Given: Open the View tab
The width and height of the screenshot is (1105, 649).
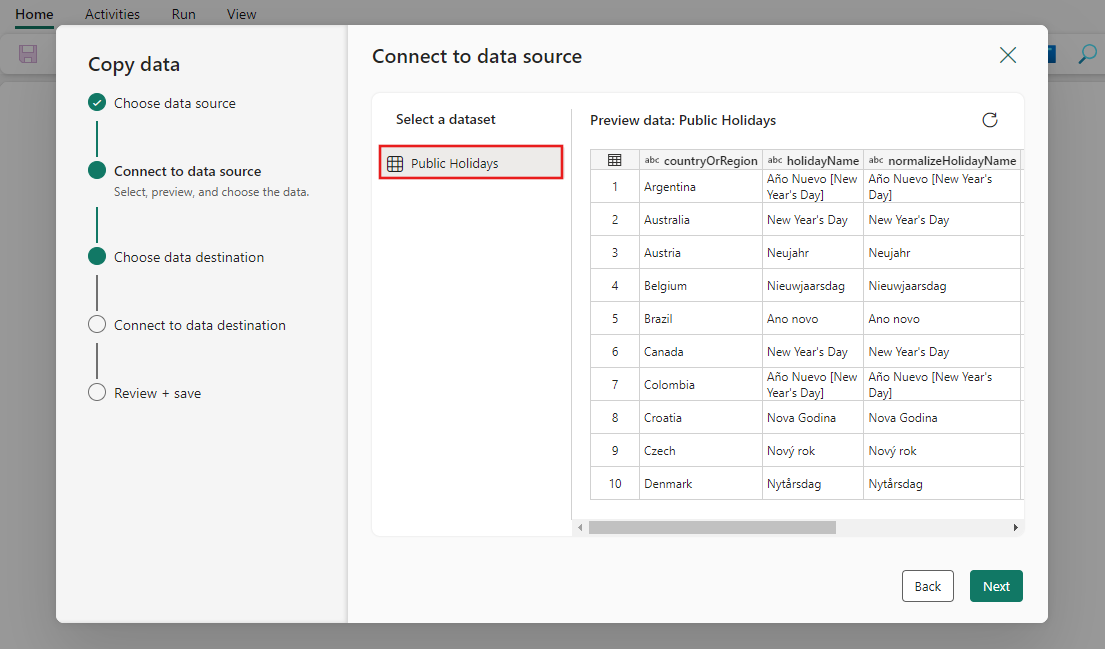Looking at the screenshot, I should 241,14.
